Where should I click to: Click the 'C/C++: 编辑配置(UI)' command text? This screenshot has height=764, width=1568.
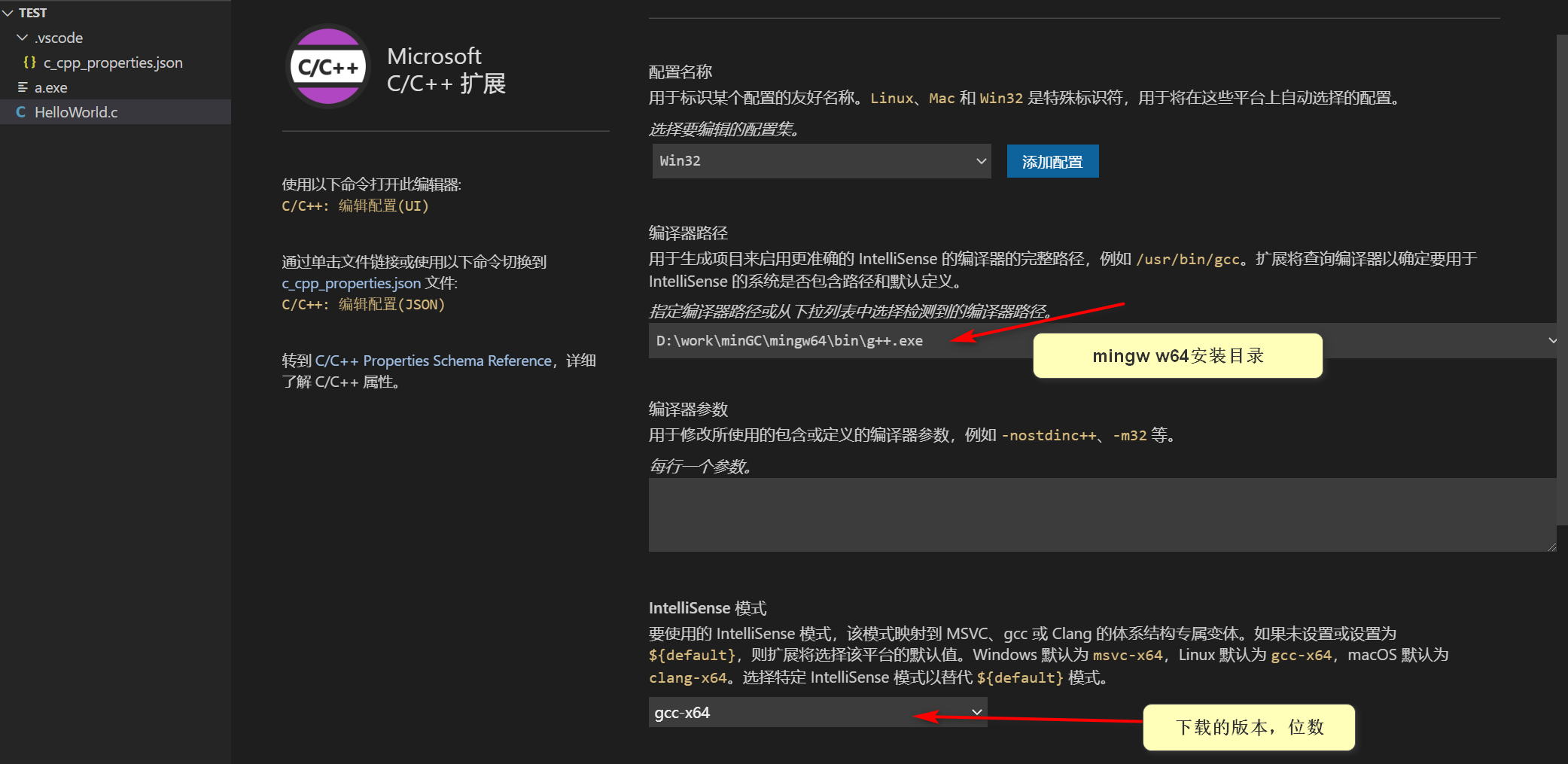click(x=355, y=205)
